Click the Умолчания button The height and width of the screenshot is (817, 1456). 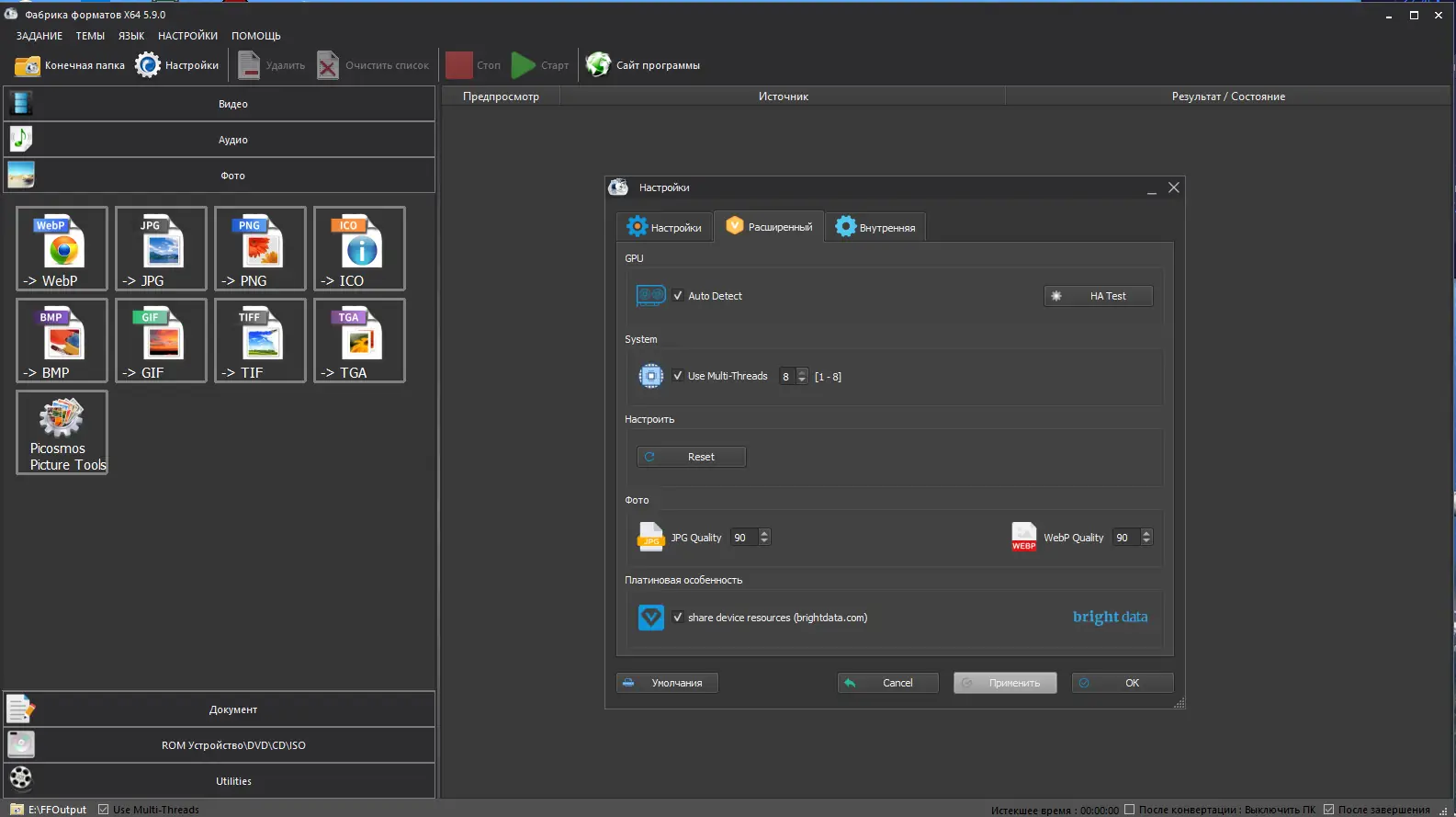point(667,683)
